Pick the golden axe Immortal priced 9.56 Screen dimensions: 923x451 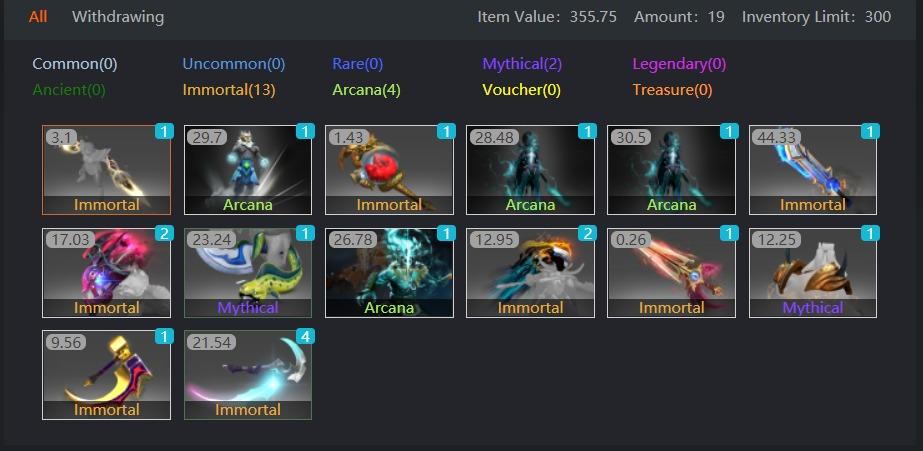coord(107,375)
